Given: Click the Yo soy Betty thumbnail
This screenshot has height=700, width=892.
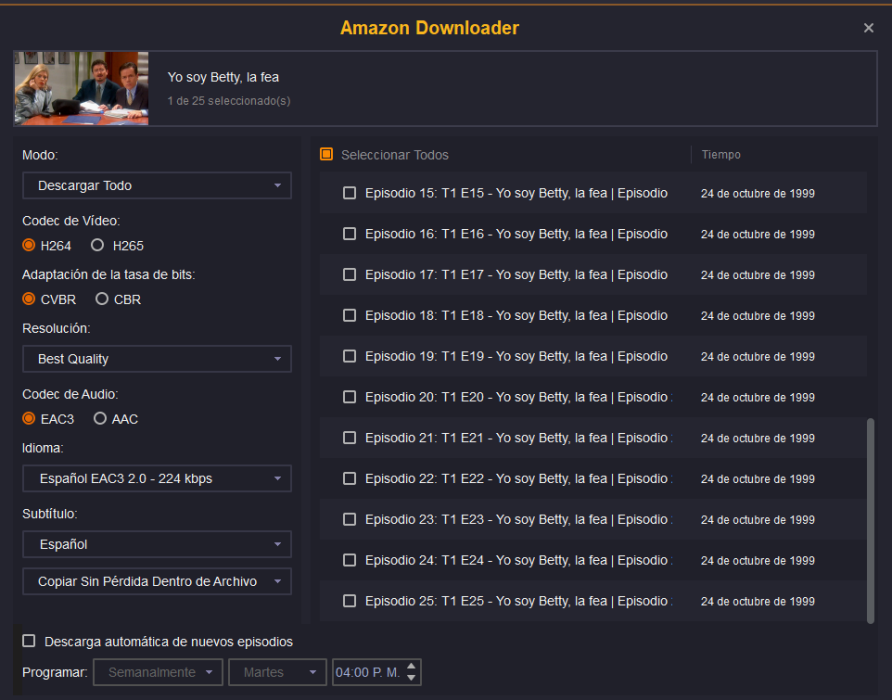Looking at the screenshot, I should click(x=82, y=89).
